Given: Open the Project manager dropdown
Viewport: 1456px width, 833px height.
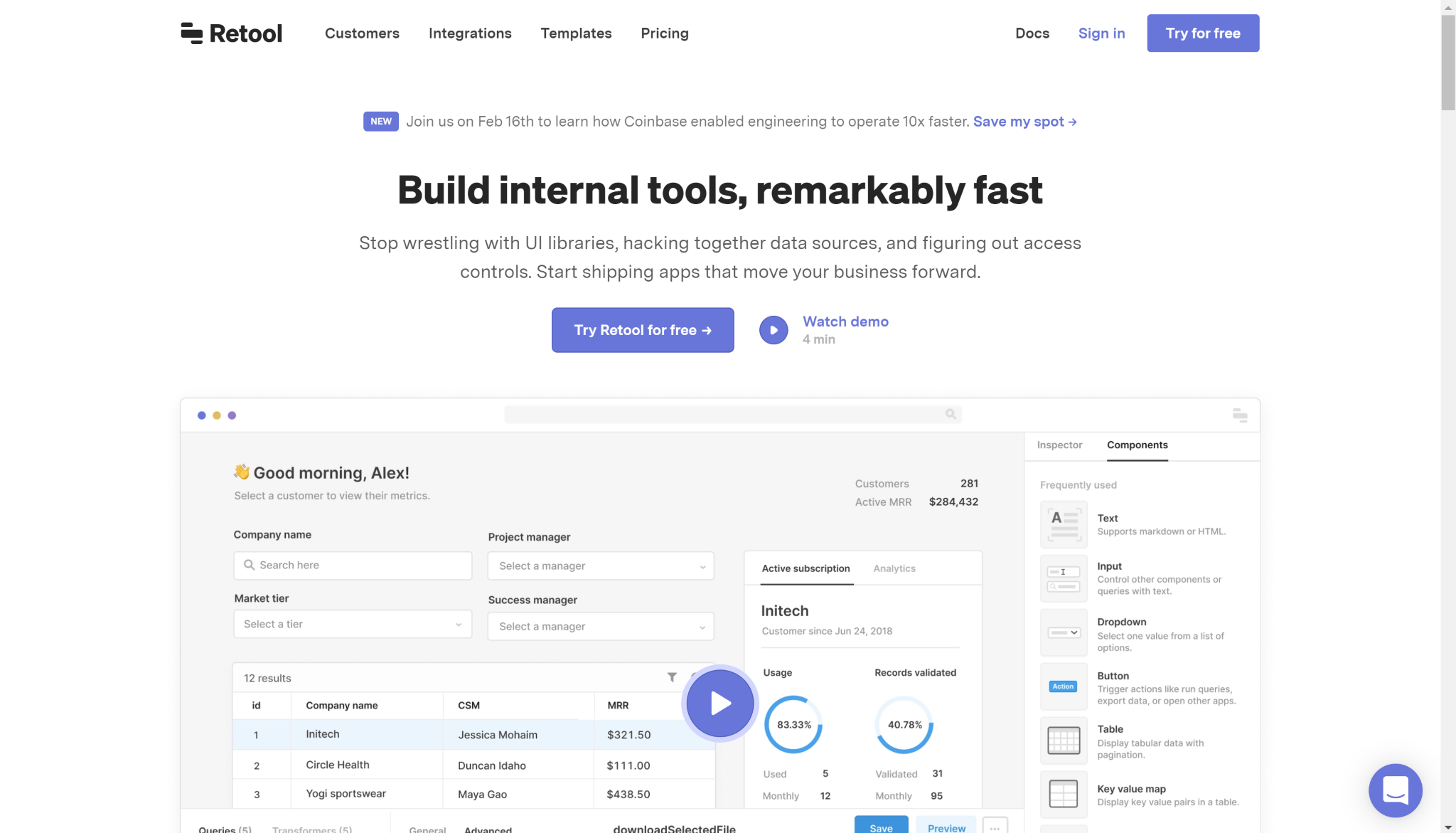Looking at the screenshot, I should click(x=601, y=566).
